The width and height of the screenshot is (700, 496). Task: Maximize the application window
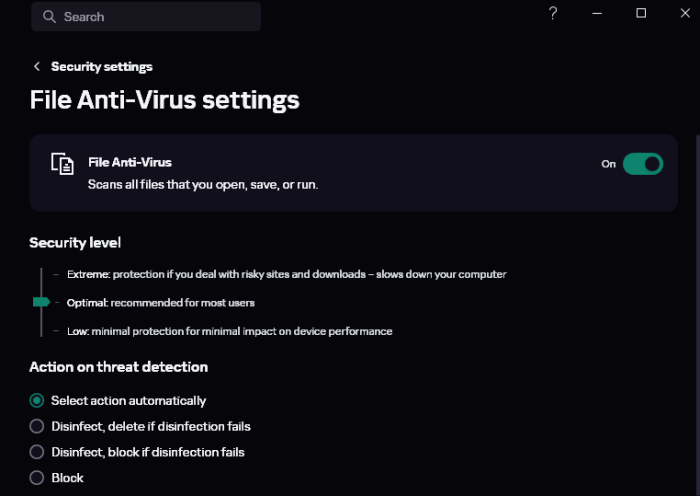641,13
